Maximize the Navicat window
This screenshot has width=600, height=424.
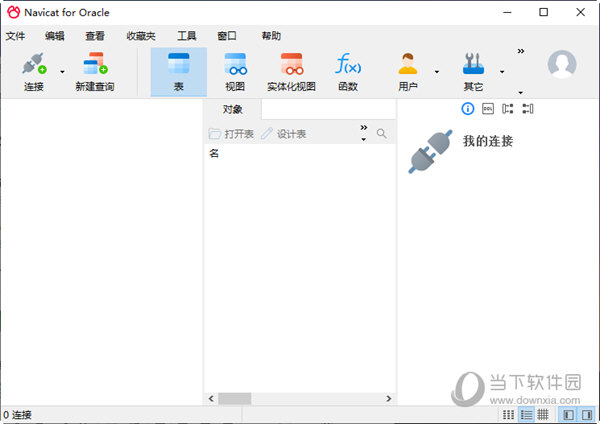tap(543, 12)
